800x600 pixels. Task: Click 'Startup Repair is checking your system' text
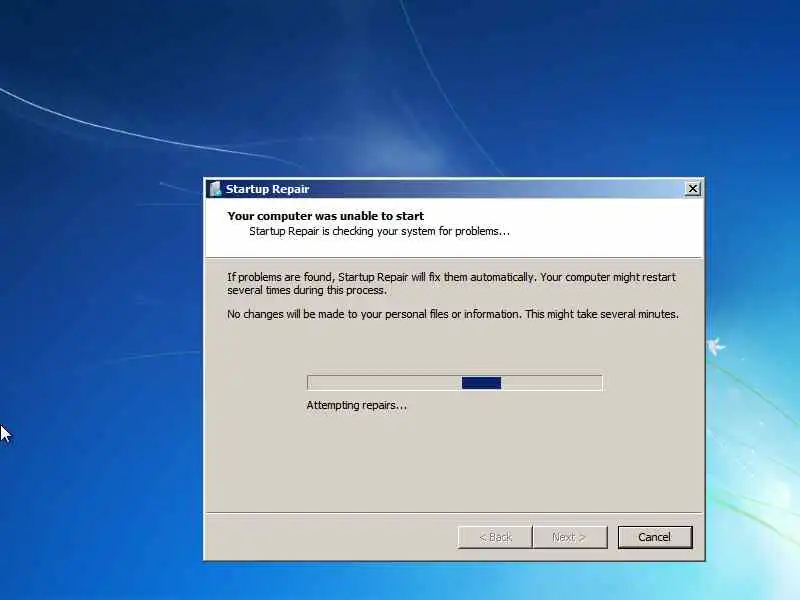[x=379, y=231]
